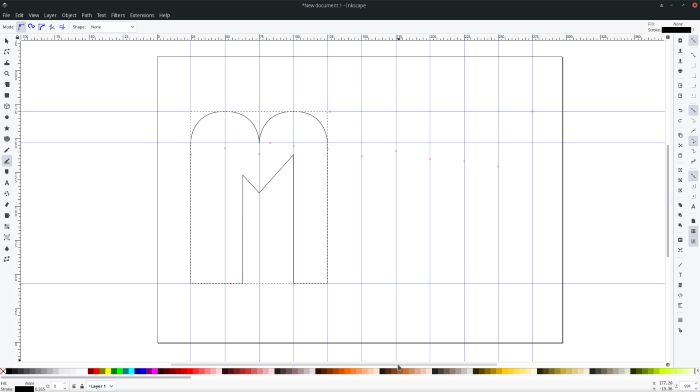Click the opacity input field
The width and height of the screenshot is (700, 392).
[x=58, y=386]
